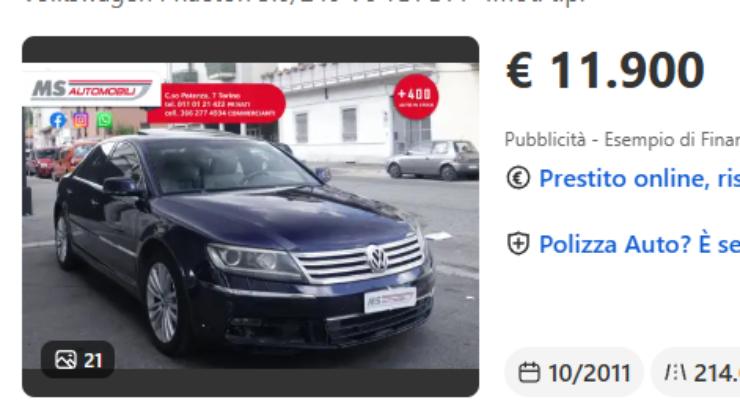
Task: Click the red dealer address banner
Action: point(219,104)
